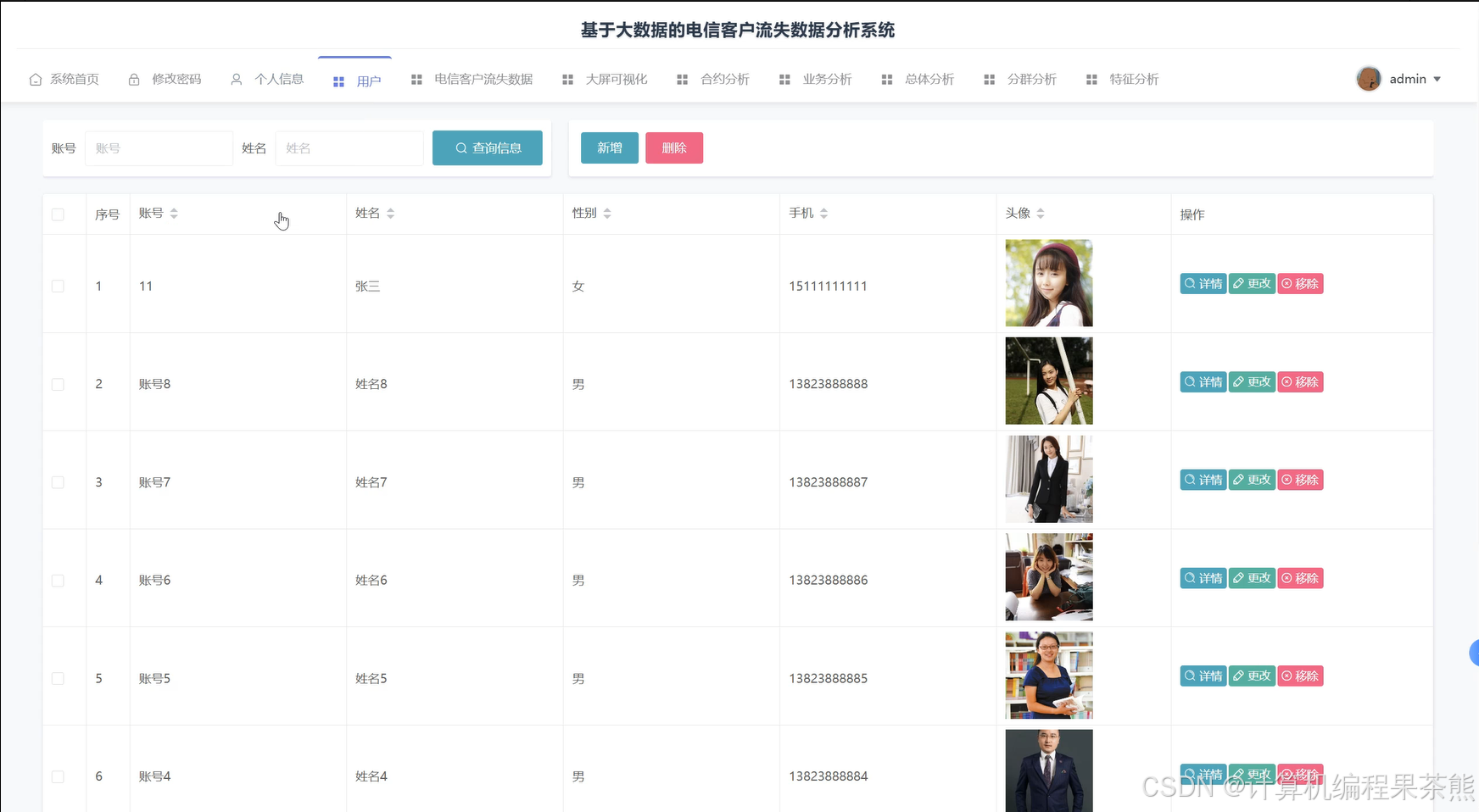Click 更改 for 张三
1479x812 pixels.
point(1252,284)
